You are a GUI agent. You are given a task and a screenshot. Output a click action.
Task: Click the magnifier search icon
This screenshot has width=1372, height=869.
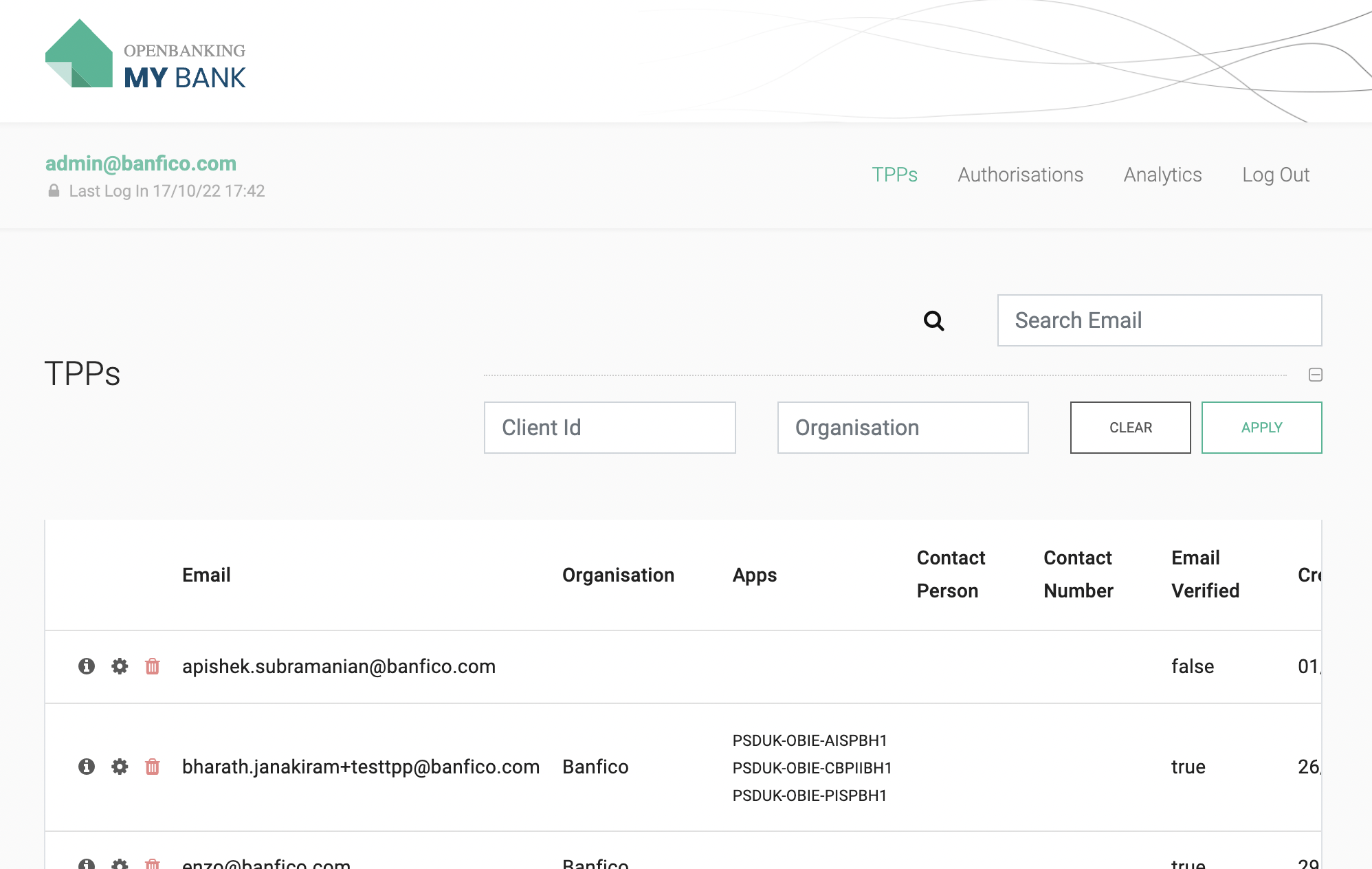(933, 320)
